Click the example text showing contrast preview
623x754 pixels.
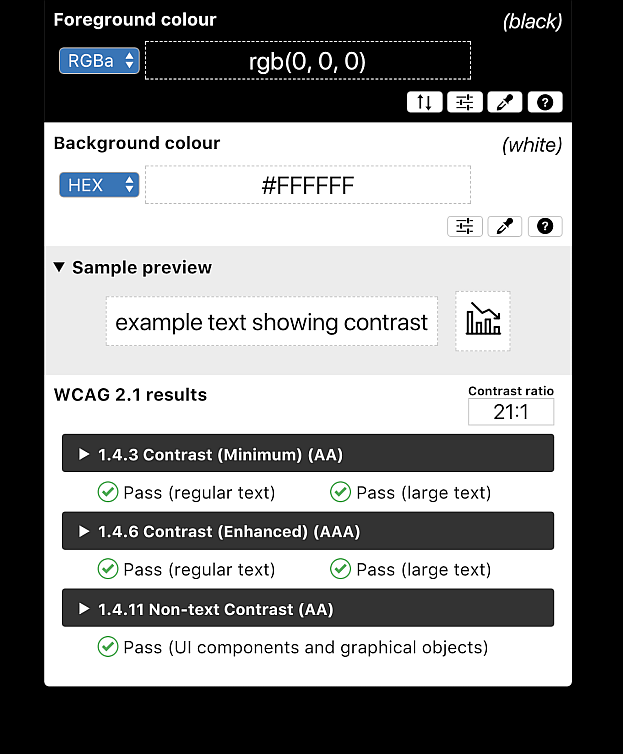coord(272,321)
